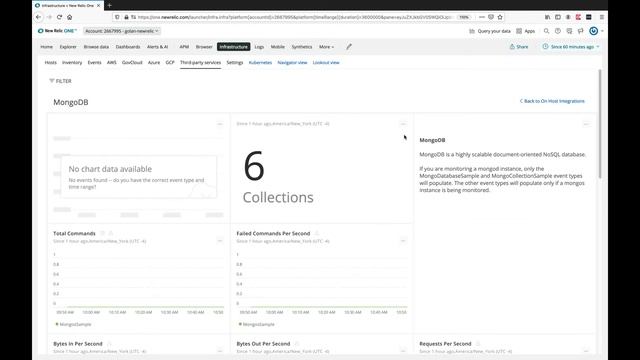
Task: Switch to APM in the nav
Action: click(x=184, y=47)
